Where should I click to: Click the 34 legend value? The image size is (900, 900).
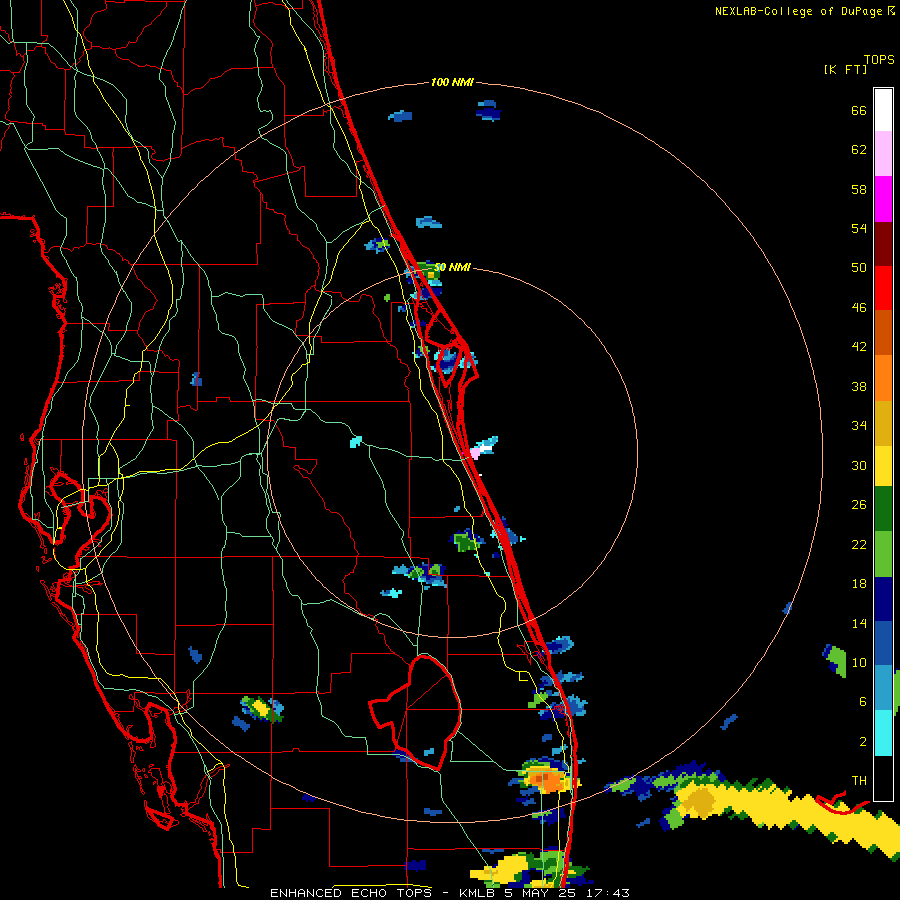point(859,426)
